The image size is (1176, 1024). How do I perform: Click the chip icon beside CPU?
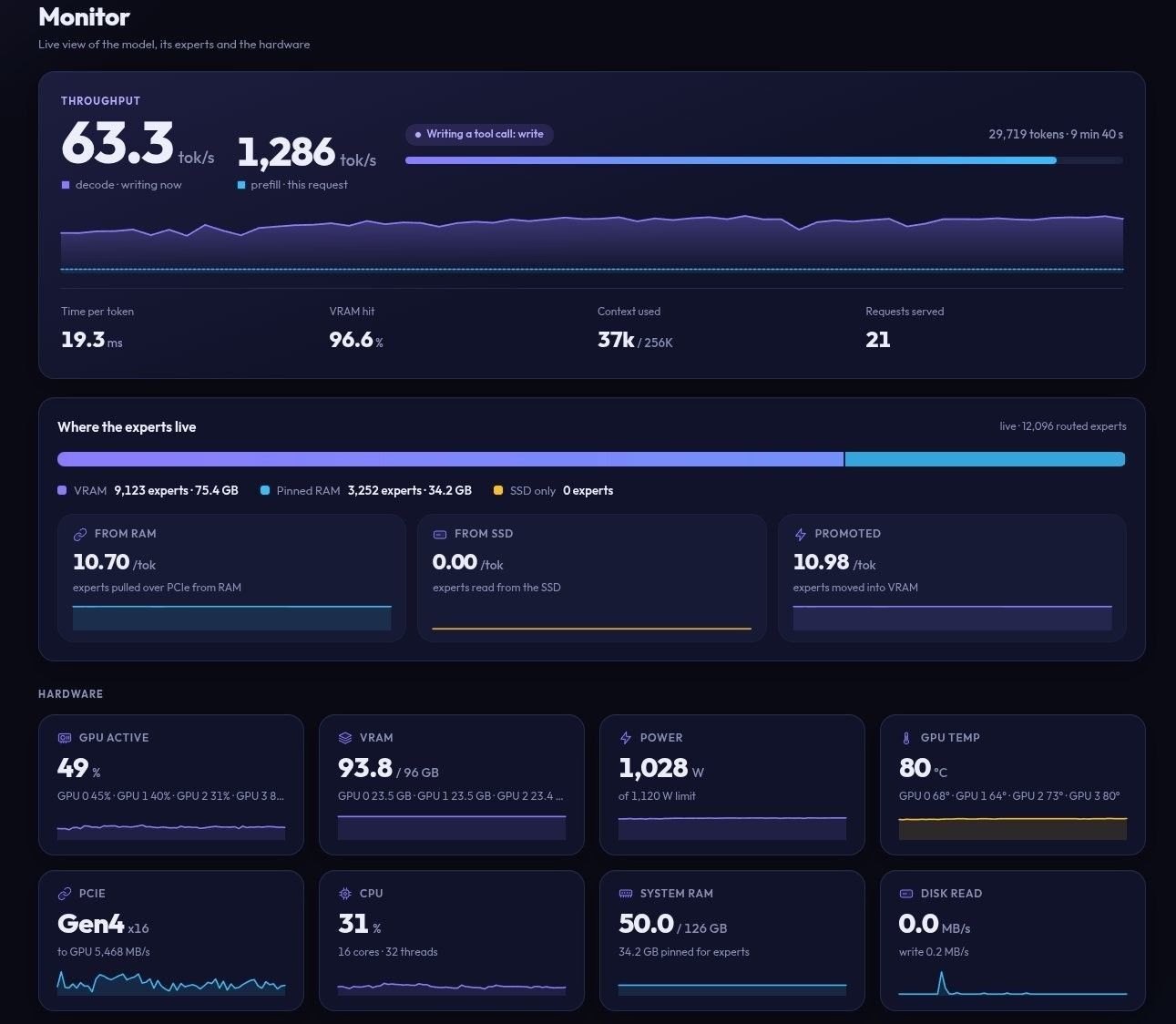(345, 894)
